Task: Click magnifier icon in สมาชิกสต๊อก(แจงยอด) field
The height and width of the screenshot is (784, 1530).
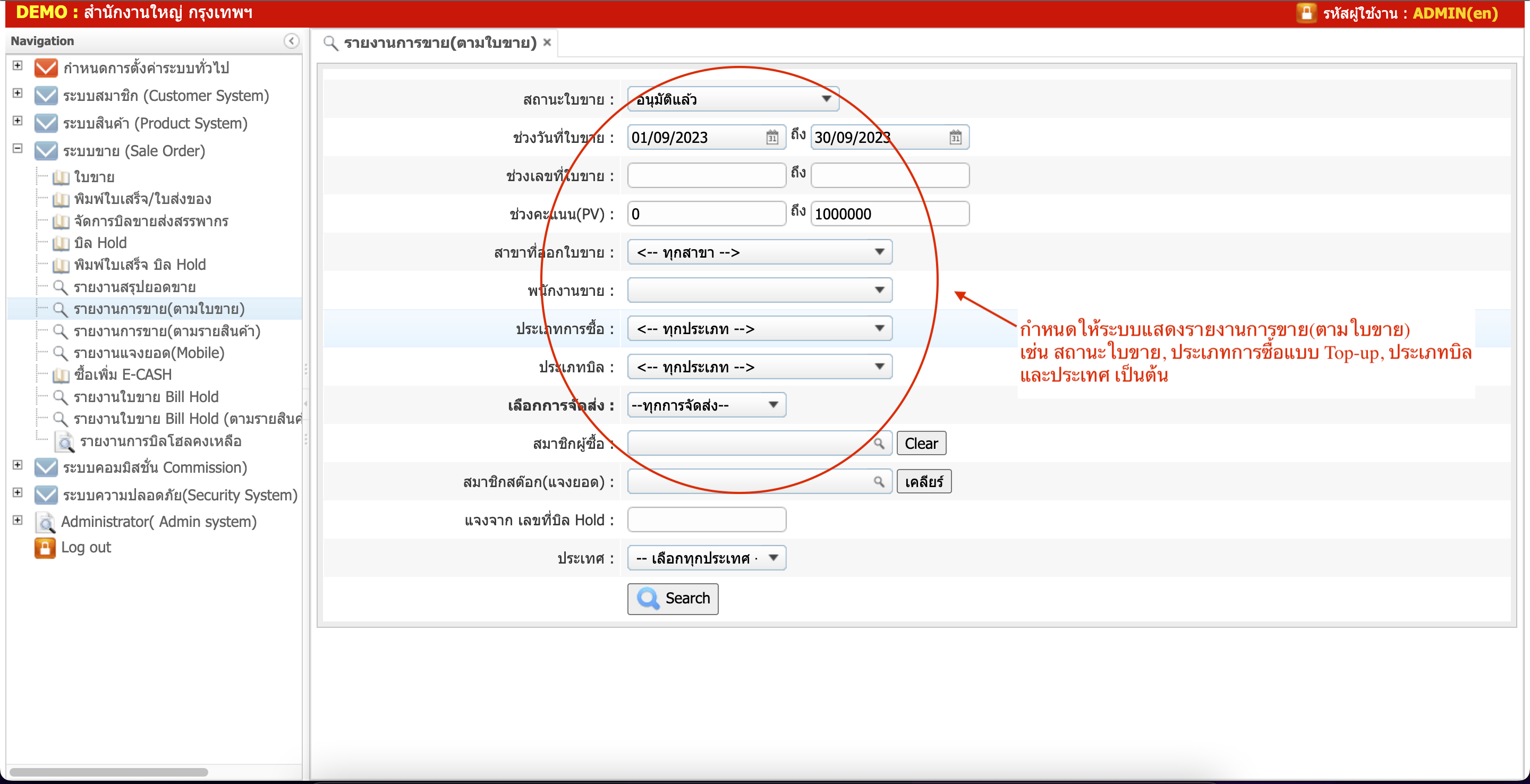Action: [879, 482]
